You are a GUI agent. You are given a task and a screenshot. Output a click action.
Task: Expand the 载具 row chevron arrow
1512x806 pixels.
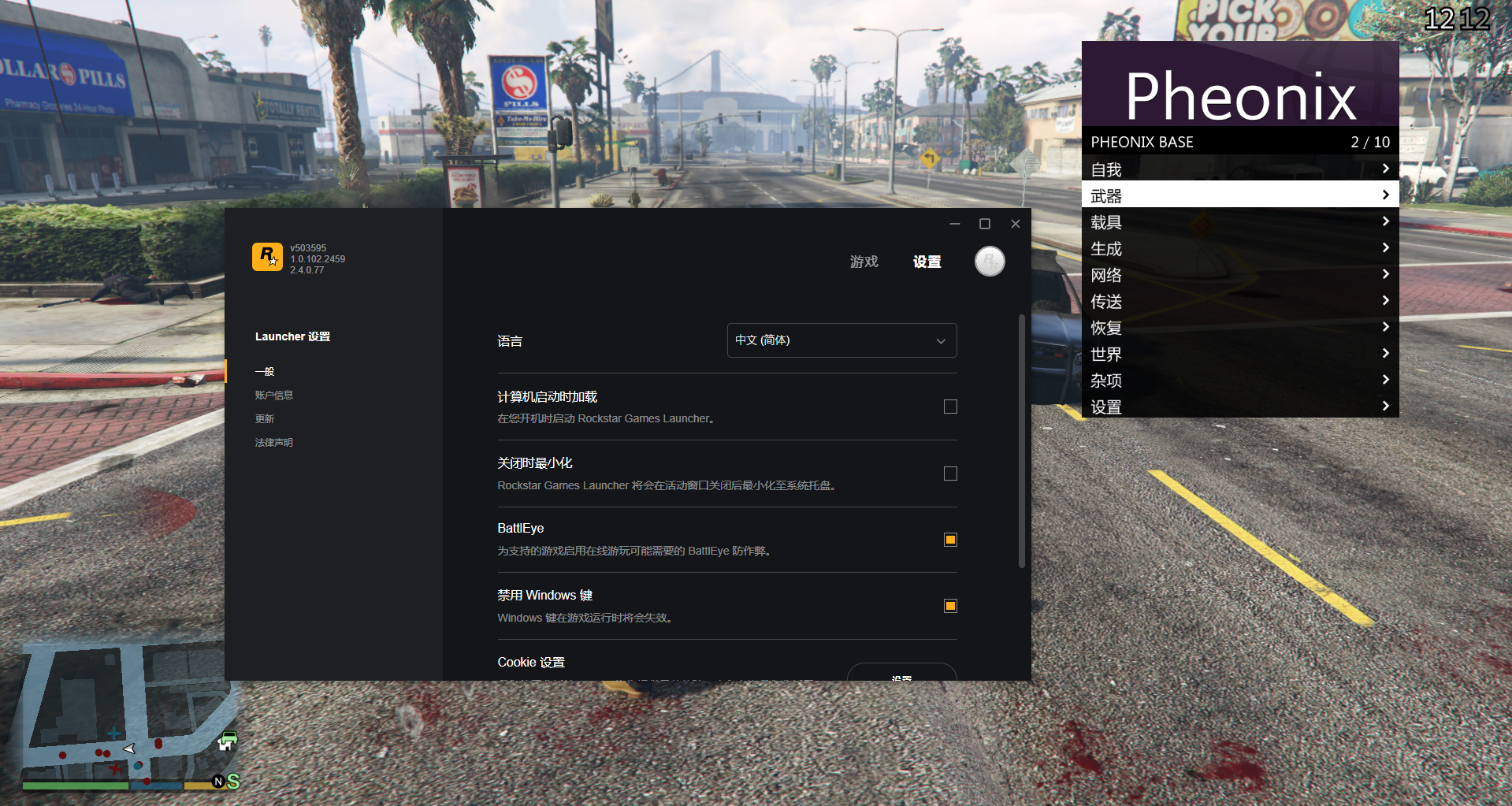(x=1385, y=221)
